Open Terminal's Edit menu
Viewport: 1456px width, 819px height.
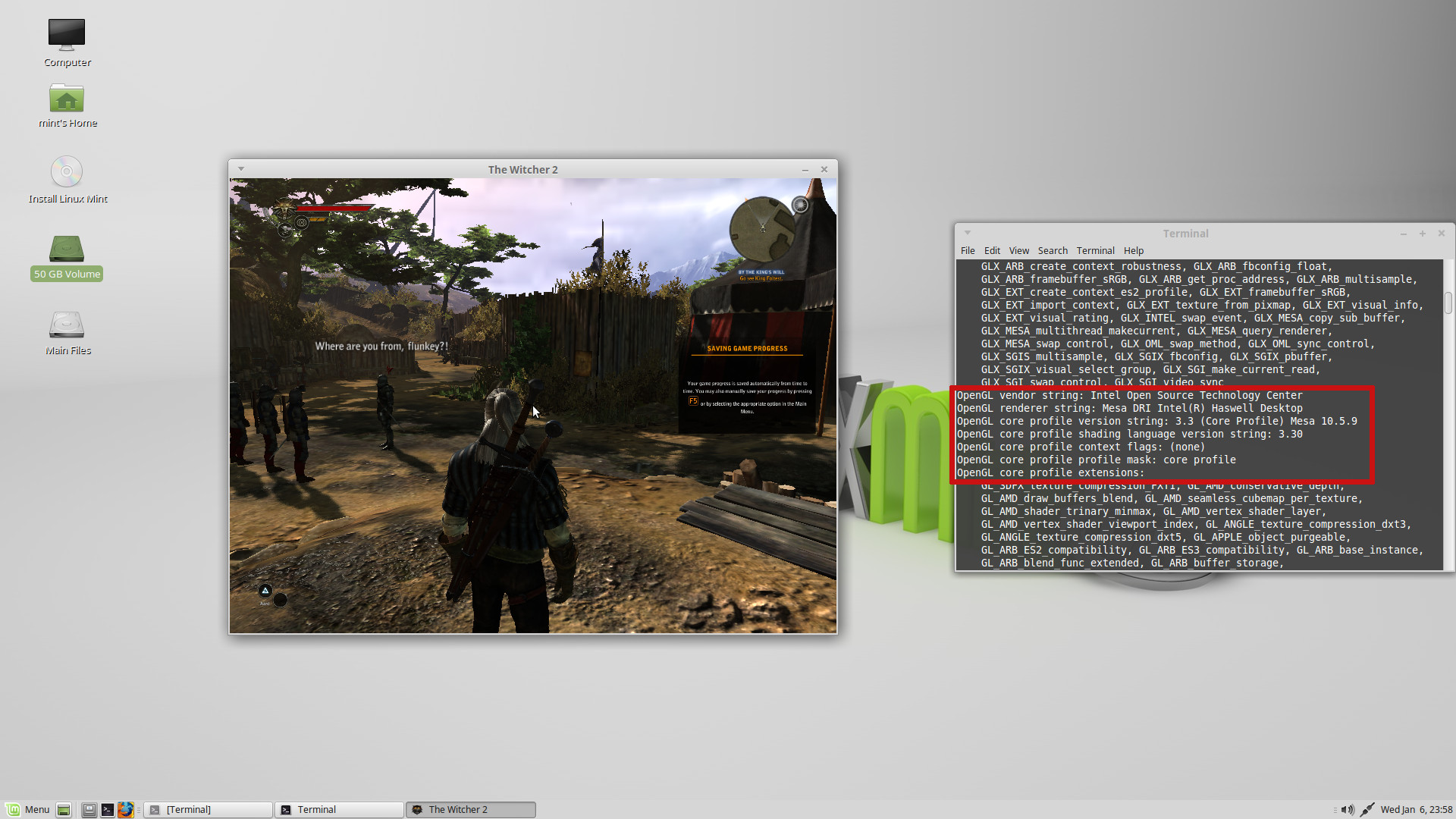(992, 250)
